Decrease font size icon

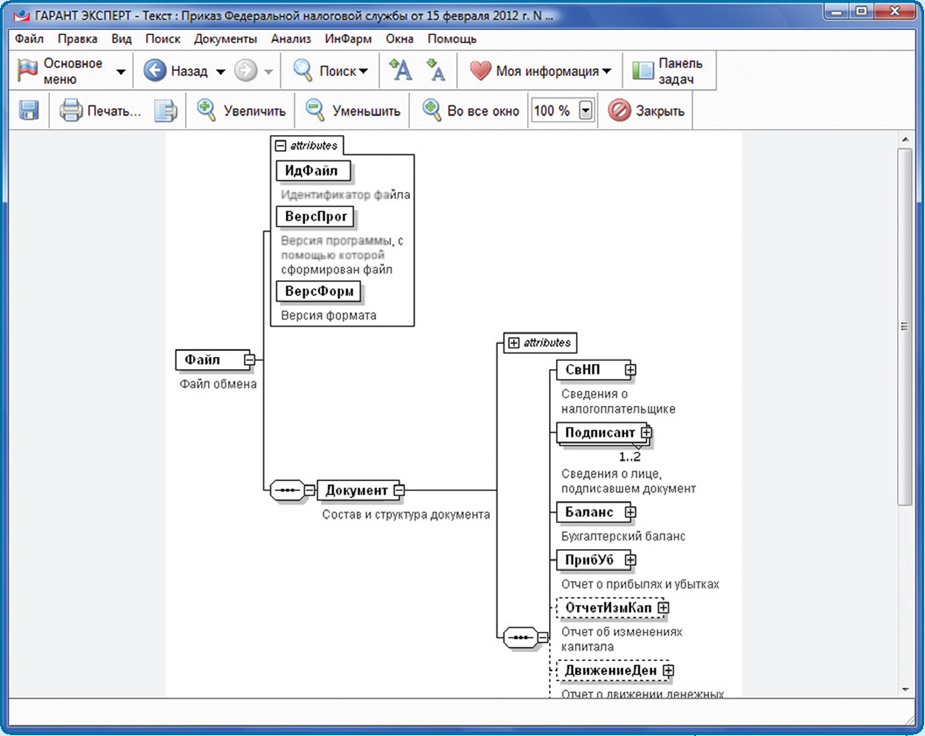436,71
